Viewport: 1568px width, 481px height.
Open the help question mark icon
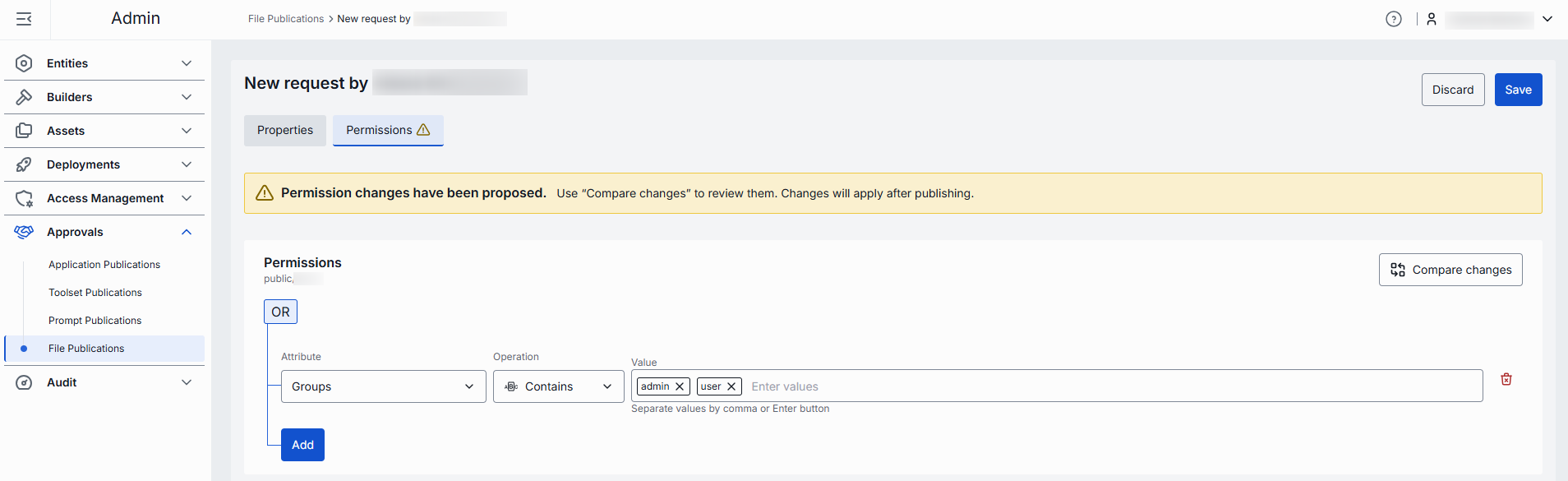pyautogui.click(x=1393, y=19)
